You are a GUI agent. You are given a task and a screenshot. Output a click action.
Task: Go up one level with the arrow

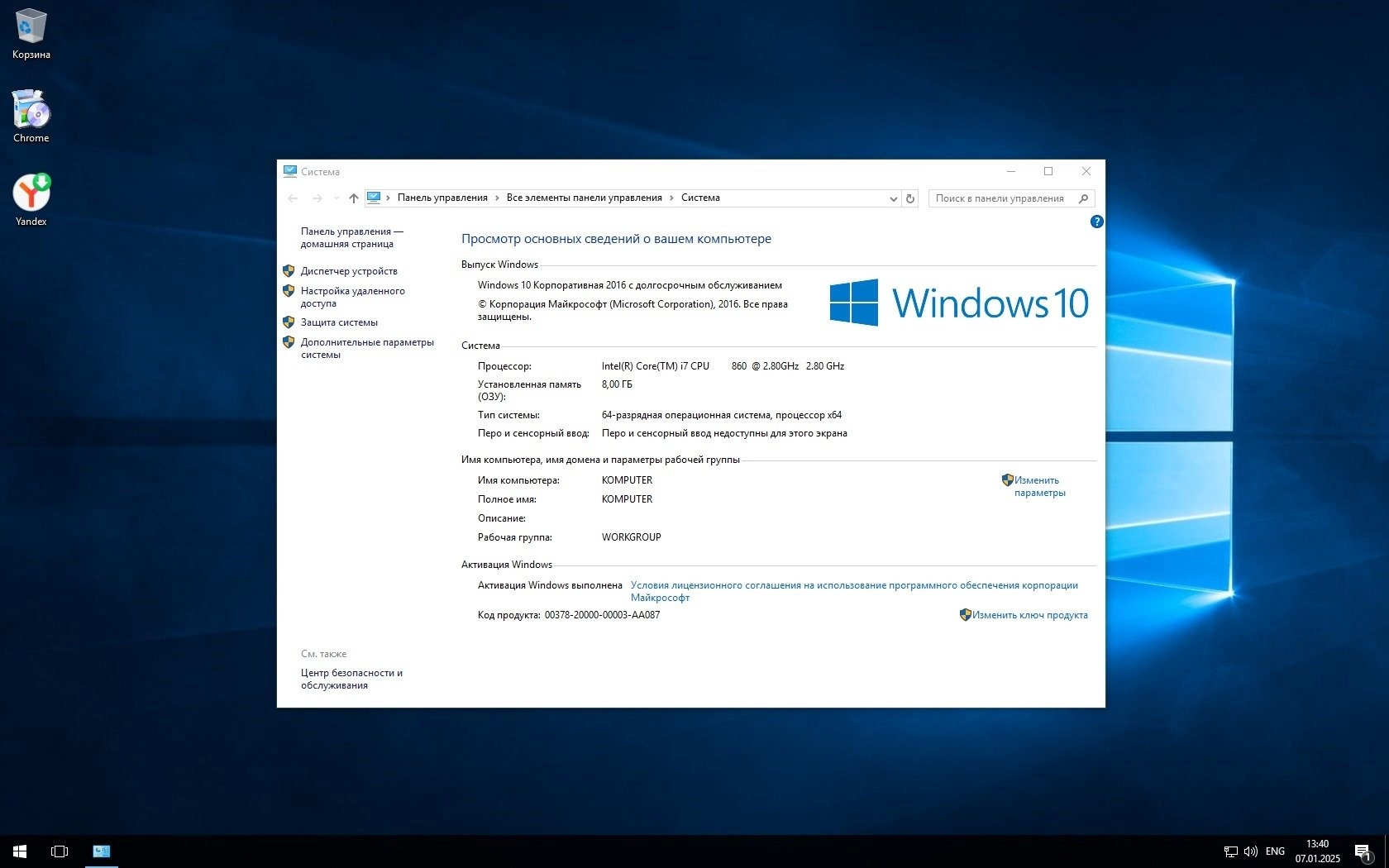pyautogui.click(x=354, y=198)
